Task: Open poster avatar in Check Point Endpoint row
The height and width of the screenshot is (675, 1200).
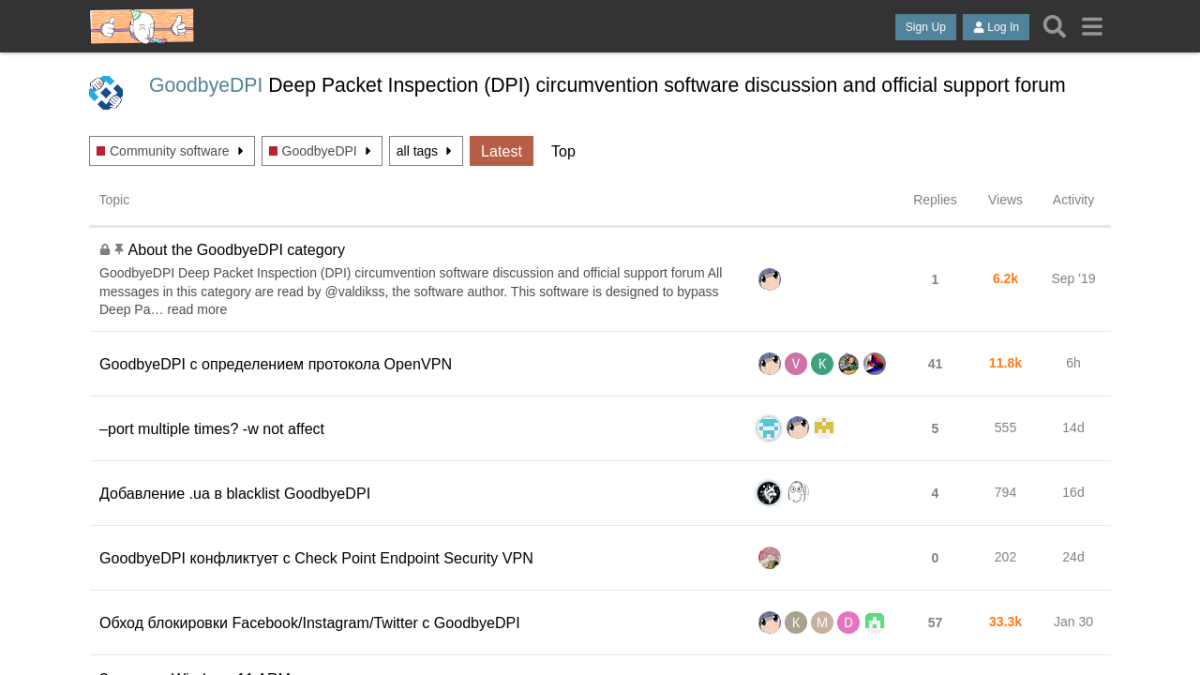Action: click(x=769, y=558)
